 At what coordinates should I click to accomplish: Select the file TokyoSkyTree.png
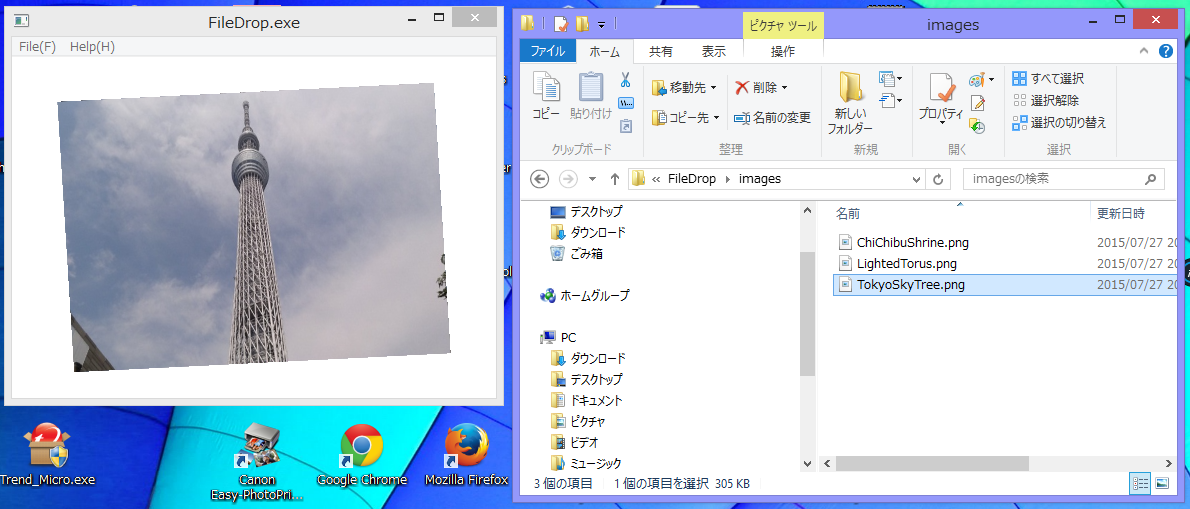[x=1005, y=285]
